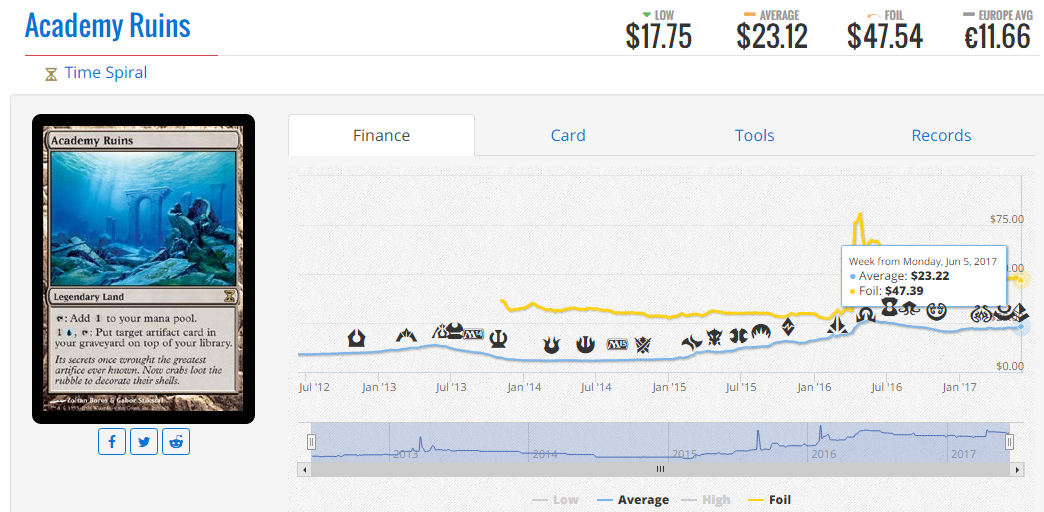Click the Gatecrash set marker on chart
Viewport: 1044px width, 512px height.
[406, 336]
